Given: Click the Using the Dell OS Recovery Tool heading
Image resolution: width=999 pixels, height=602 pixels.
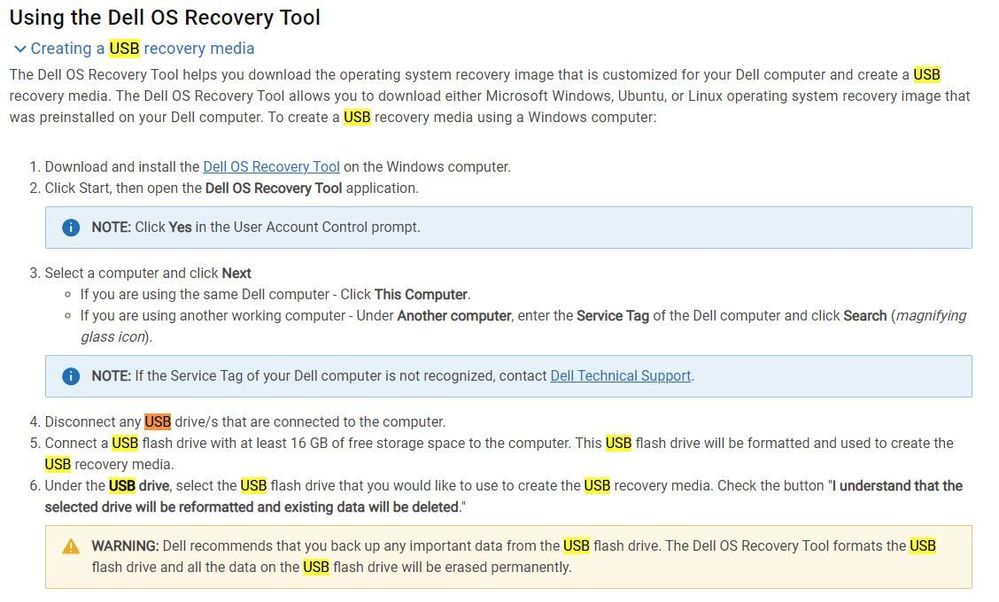Looking at the screenshot, I should tap(165, 17).
